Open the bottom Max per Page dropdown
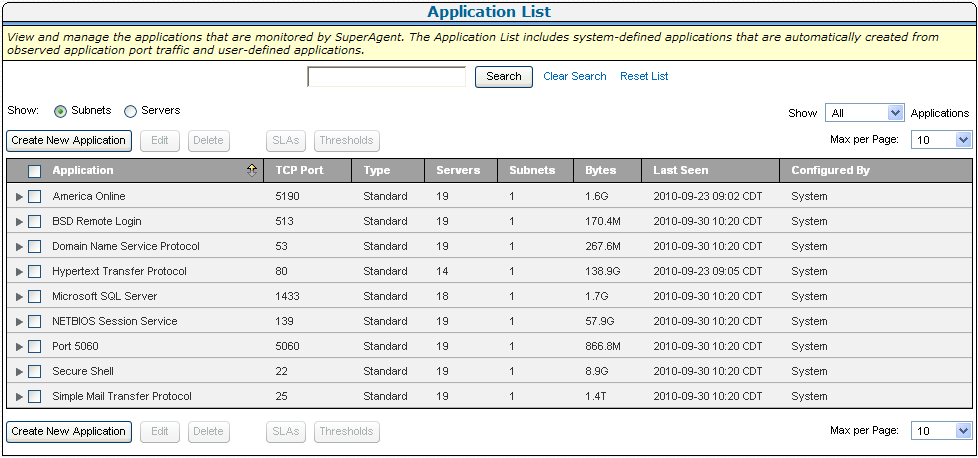This screenshot has width=978, height=458. click(x=941, y=431)
